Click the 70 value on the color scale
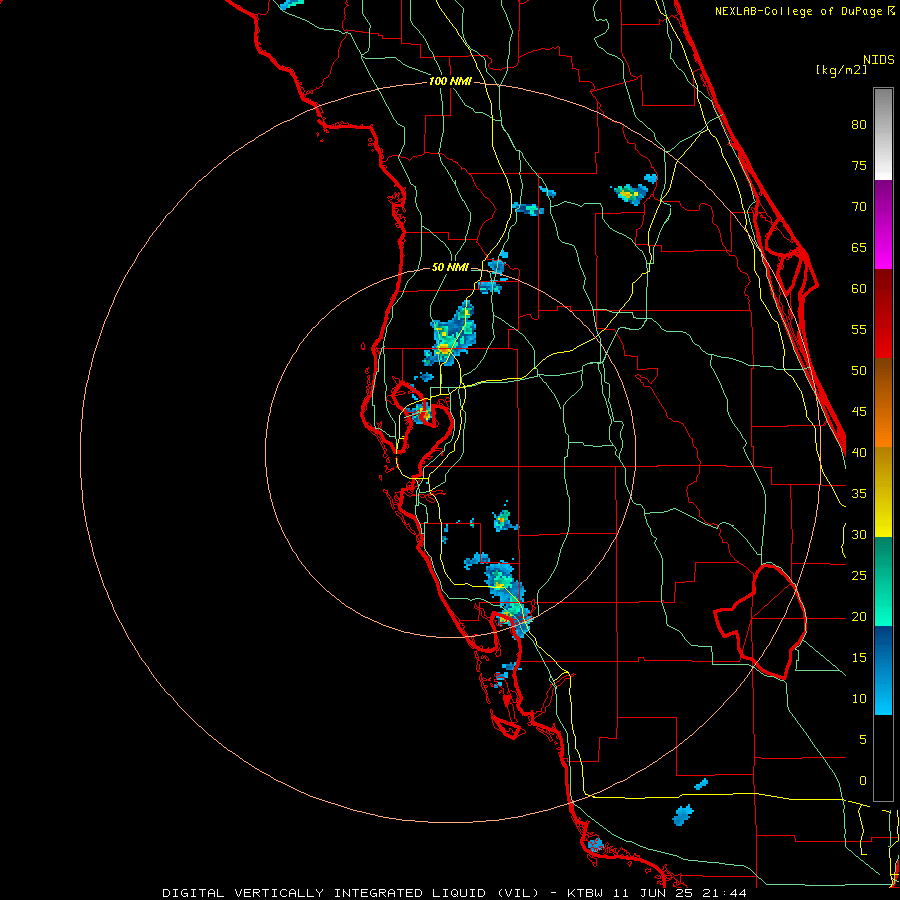The width and height of the screenshot is (900, 900). tap(859, 207)
